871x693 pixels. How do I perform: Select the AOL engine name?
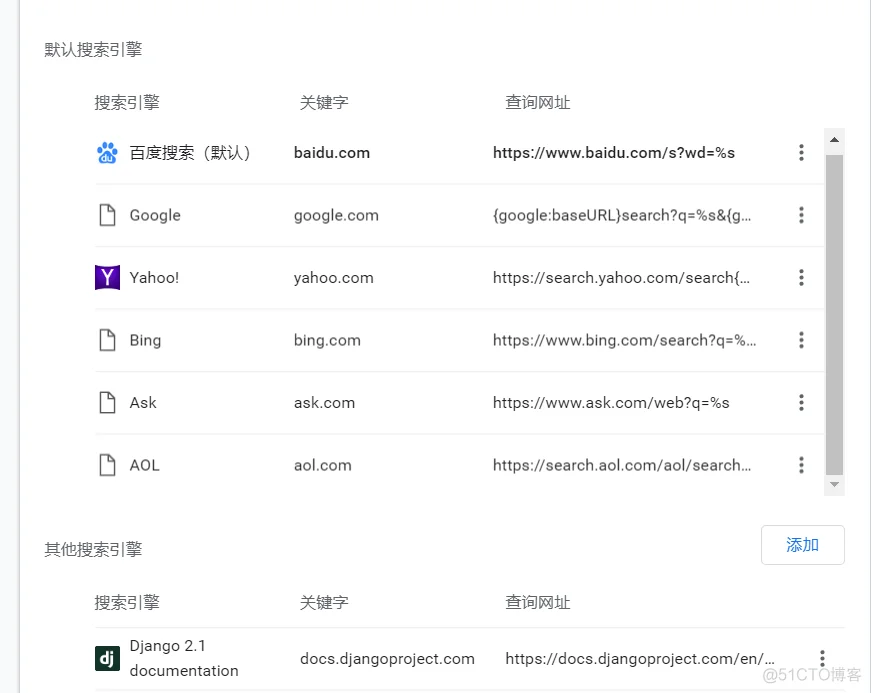(144, 465)
